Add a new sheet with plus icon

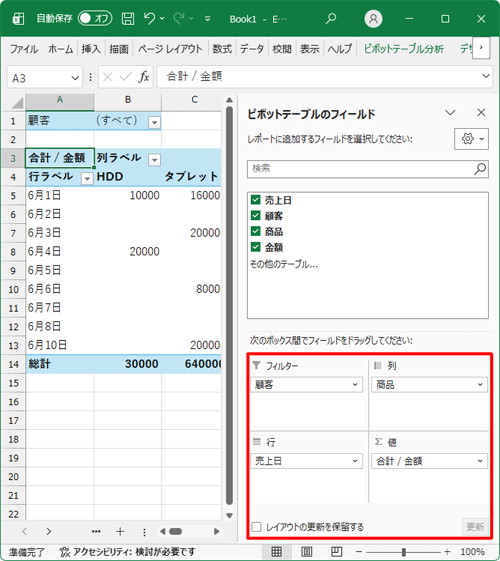click(x=120, y=532)
